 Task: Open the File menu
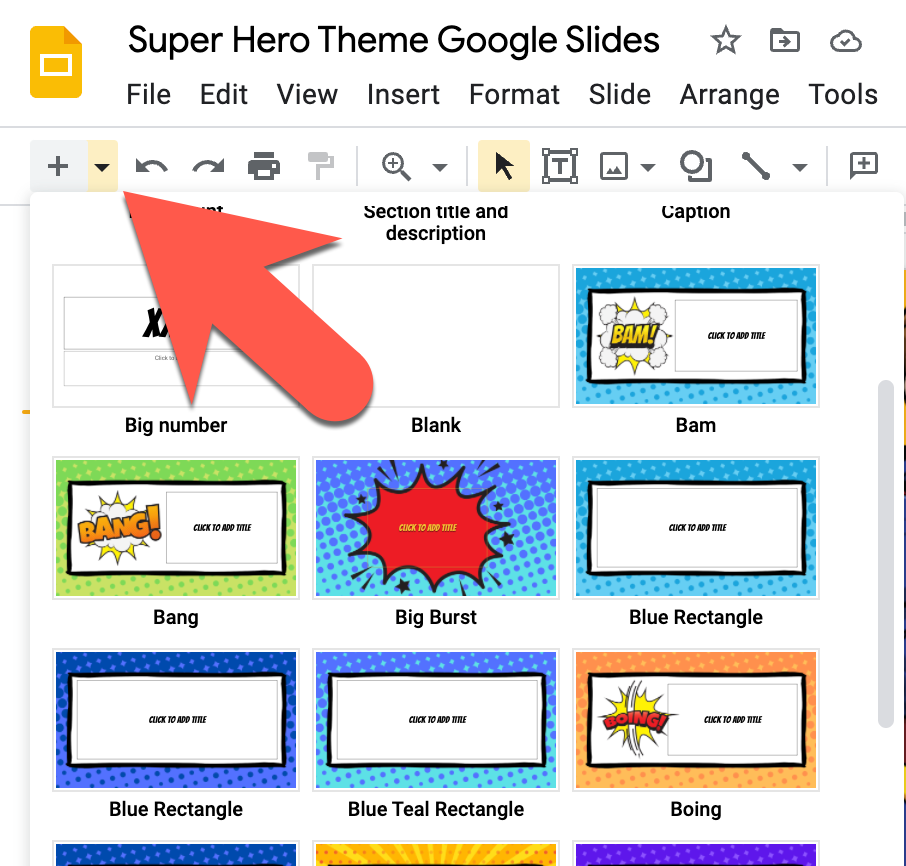pyautogui.click(x=148, y=94)
